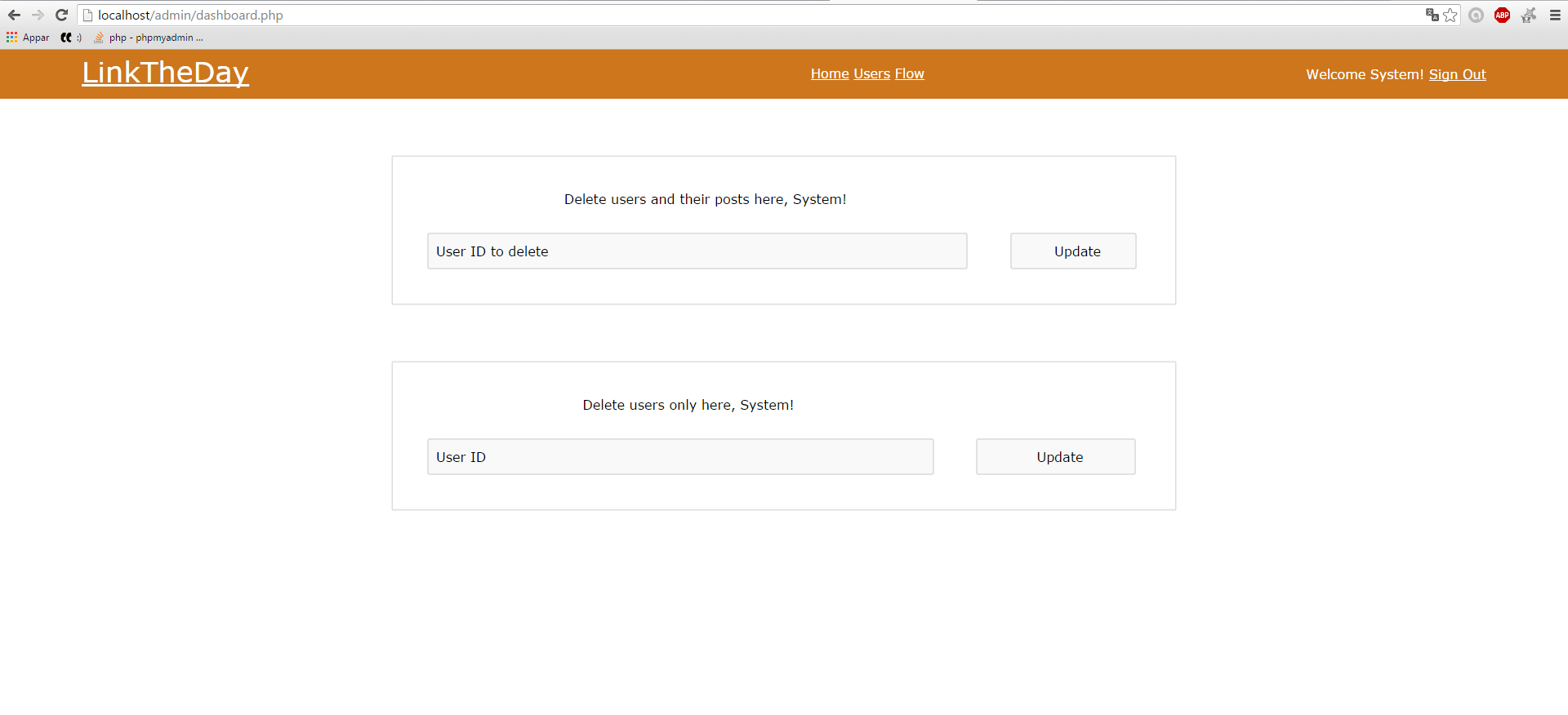Click the translate page icon
The width and height of the screenshot is (1568, 715).
pos(1432,15)
